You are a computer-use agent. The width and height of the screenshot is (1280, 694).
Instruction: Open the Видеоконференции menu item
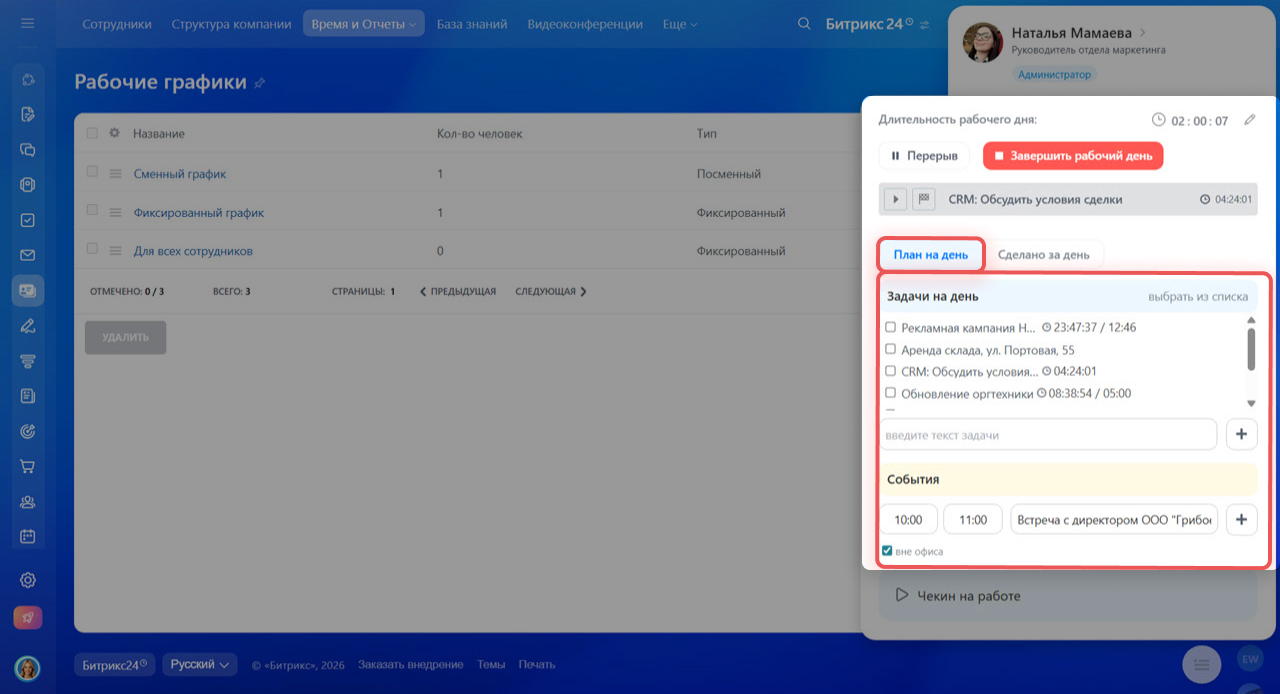coord(585,24)
